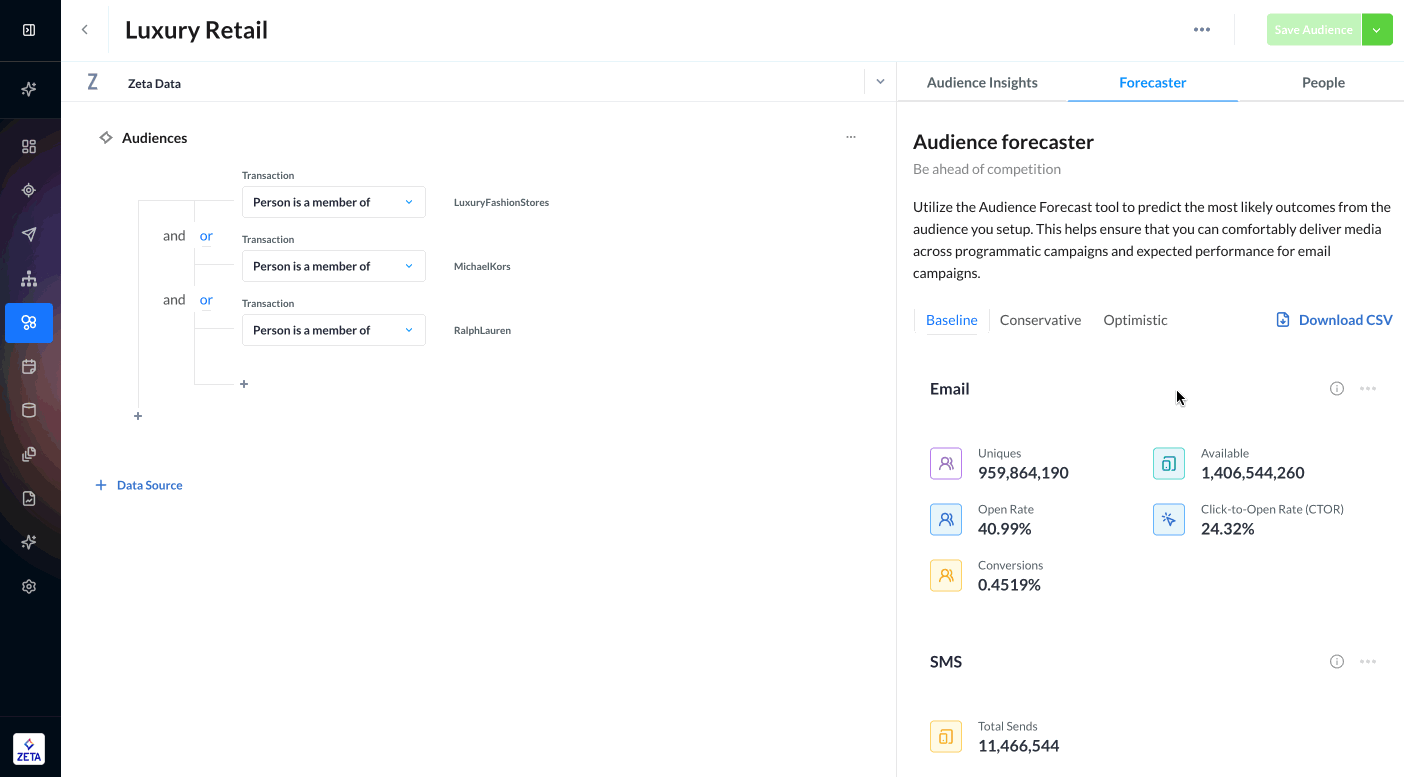
Task: Open the sidebar expand panel icon
Action: tap(29, 30)
